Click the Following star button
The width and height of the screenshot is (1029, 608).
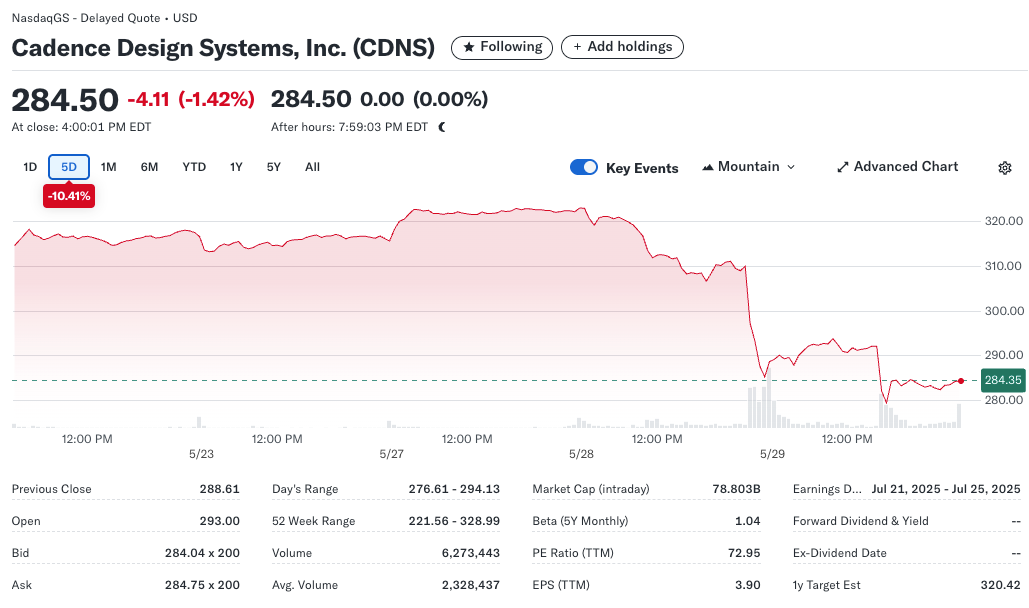[502, 47]
